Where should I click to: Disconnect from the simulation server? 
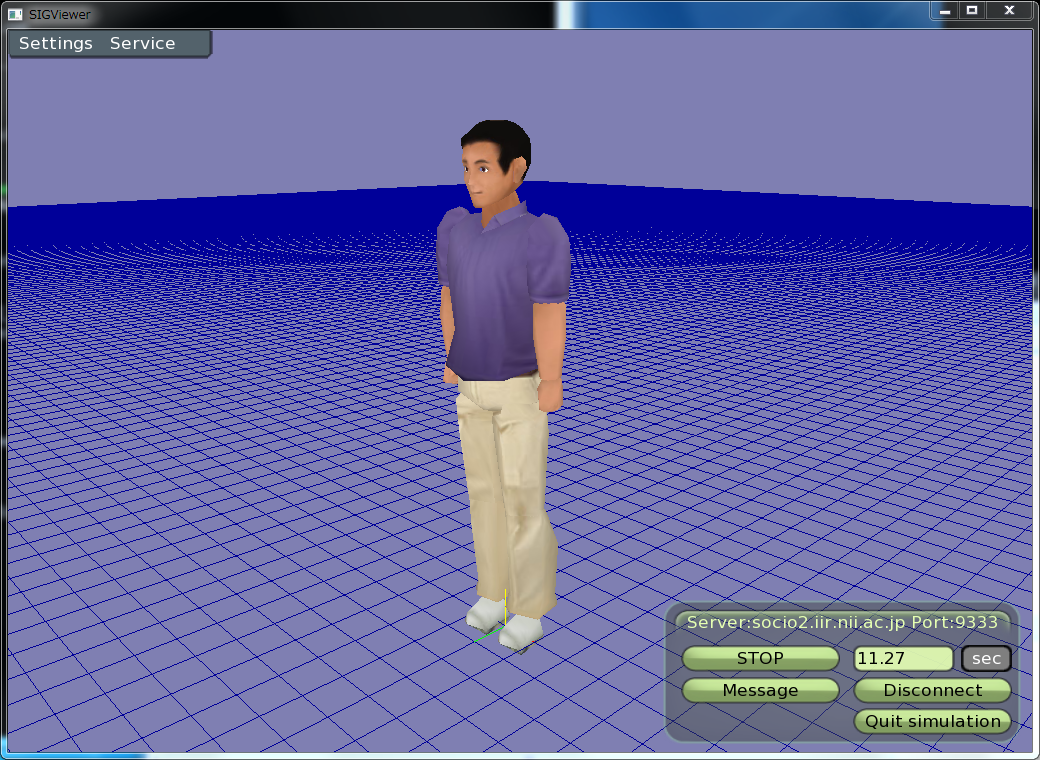(x=932, y=690)
